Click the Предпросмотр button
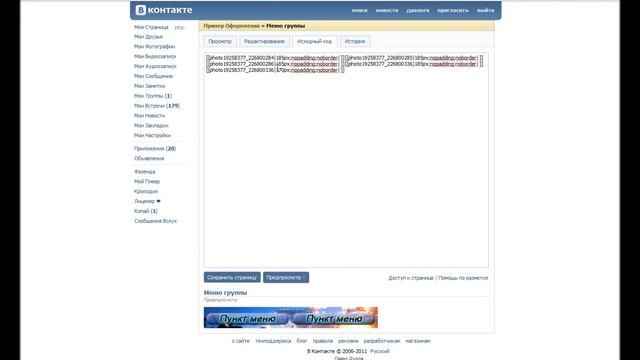 coord(286,278)
